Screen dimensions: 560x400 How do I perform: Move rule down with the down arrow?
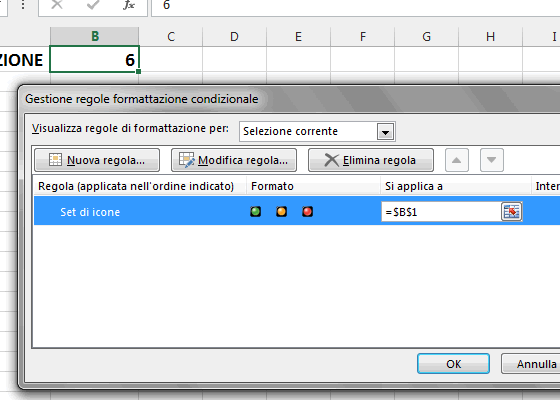click(492, 160)
